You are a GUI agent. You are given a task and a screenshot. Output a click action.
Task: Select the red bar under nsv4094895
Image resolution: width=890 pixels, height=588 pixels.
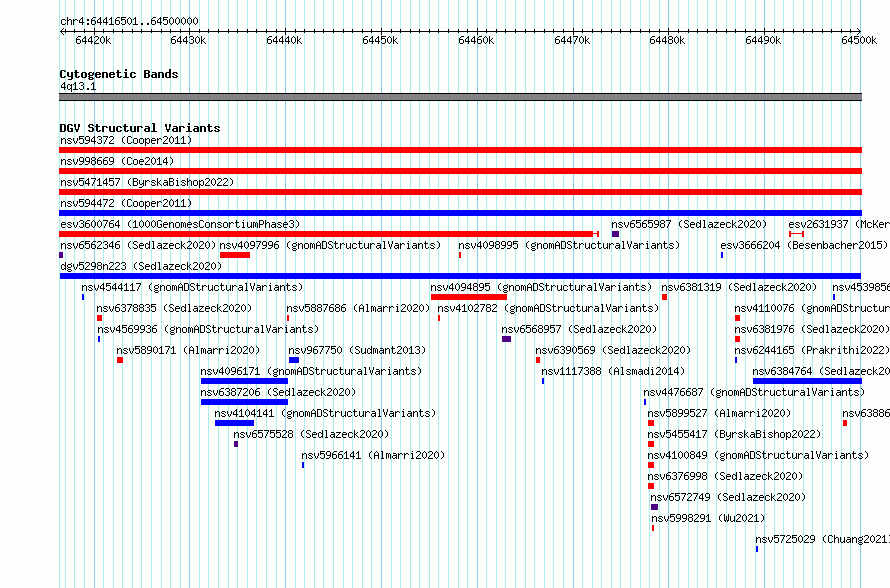[469, 297]
